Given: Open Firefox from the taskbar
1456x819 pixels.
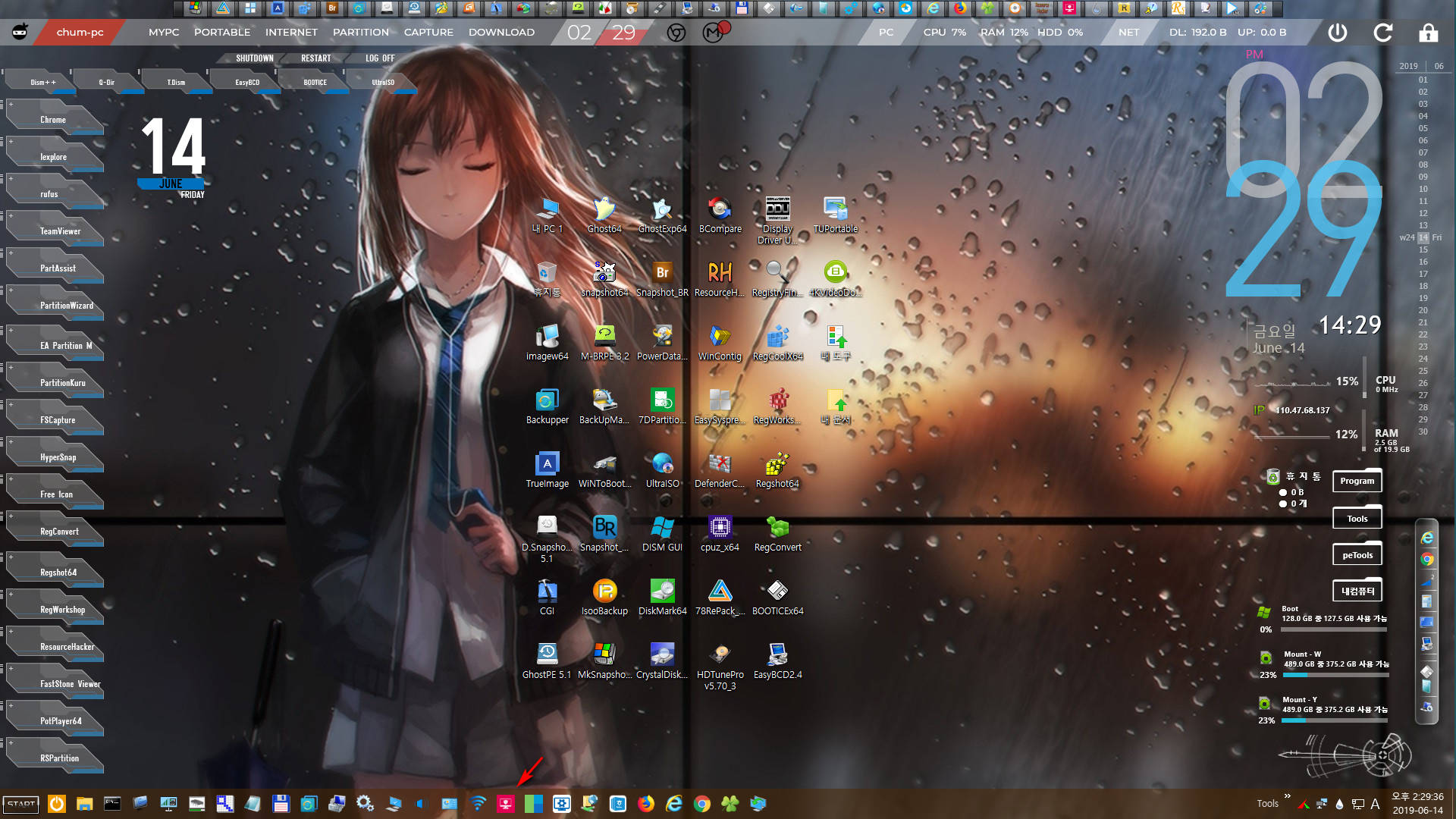Looking at the screenshot, I should [x=646, y=804].
